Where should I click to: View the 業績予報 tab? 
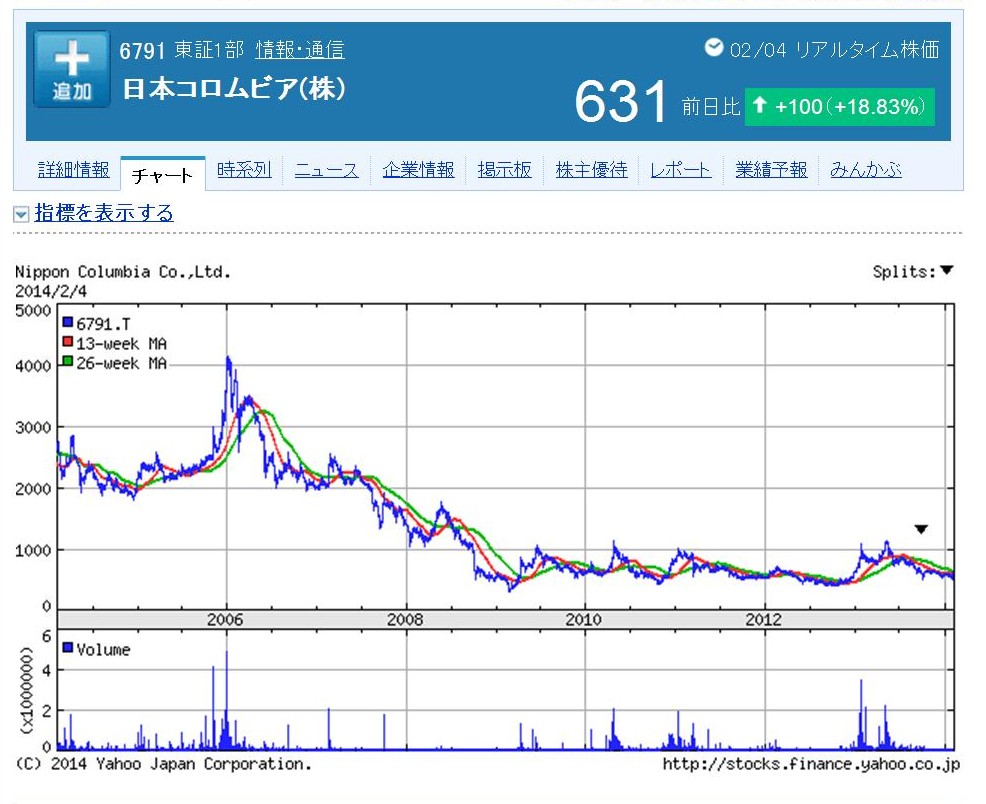coord(772,170)
